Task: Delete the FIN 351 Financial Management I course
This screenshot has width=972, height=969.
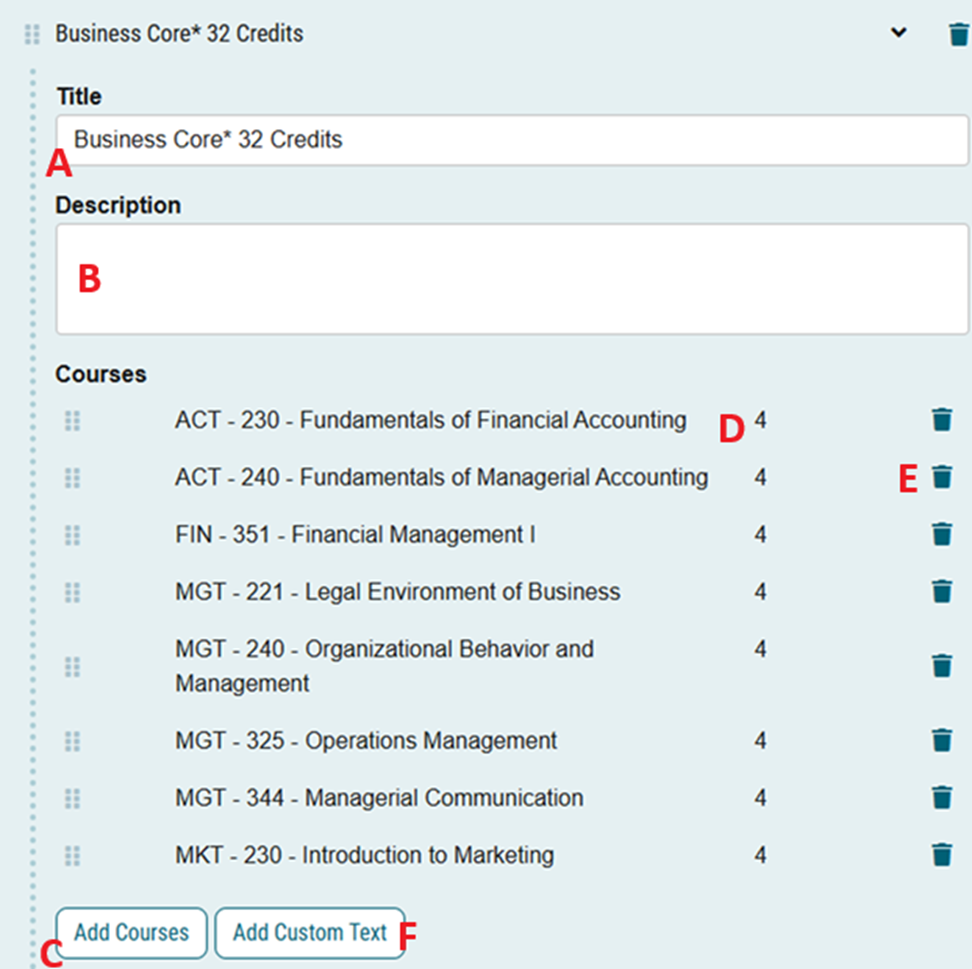Action: click(x=941, y=534)
